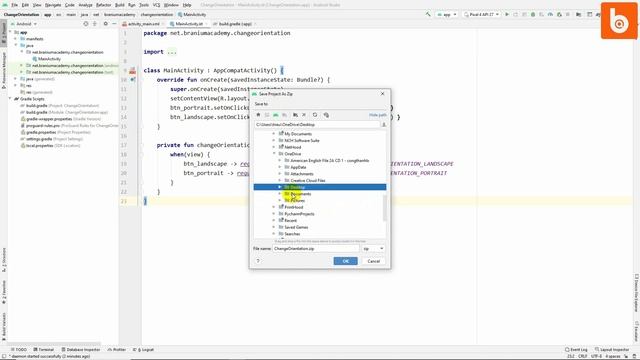Click the Home directory icon in Save dialog
Screen dimensions: 640x360
258,115
